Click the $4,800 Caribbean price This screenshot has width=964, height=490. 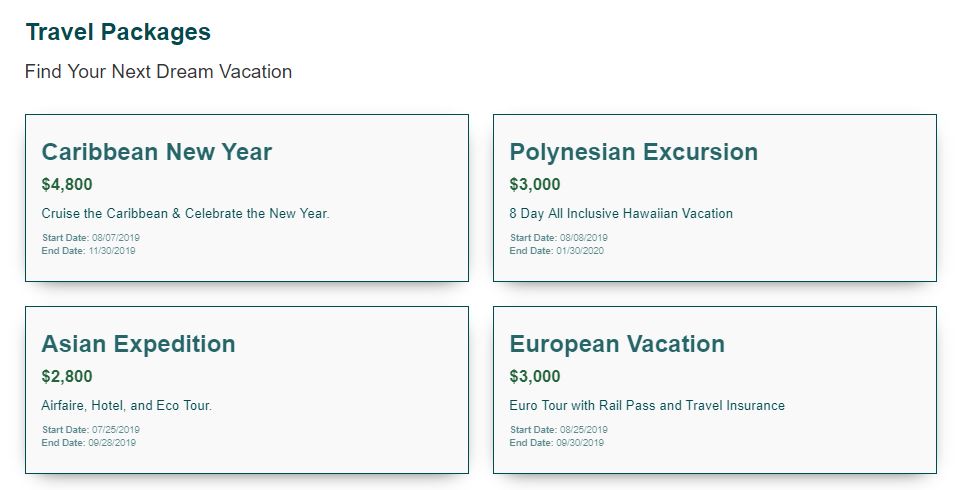point(67,185)
